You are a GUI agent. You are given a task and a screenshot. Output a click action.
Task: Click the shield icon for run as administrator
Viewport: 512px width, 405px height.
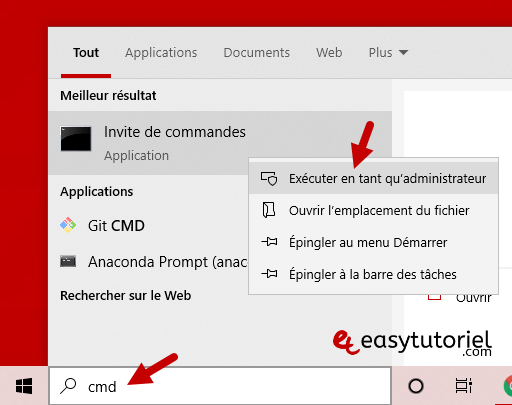pos(269,179)
